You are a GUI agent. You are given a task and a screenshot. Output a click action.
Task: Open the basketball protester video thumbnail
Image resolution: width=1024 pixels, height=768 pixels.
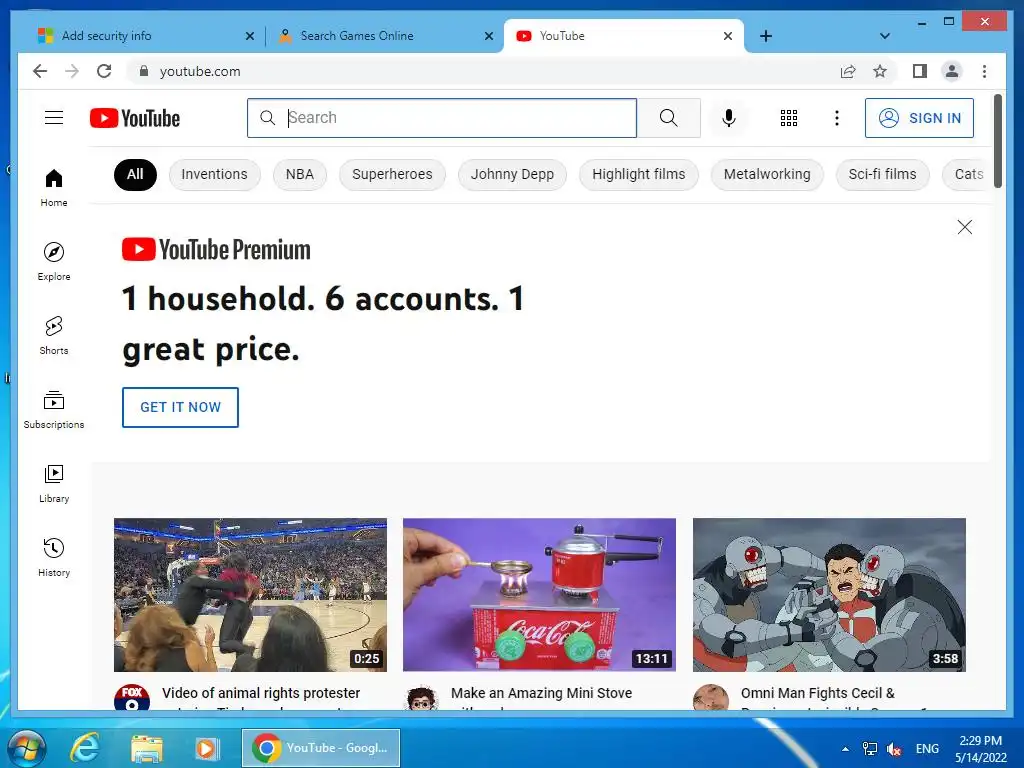[250, 595]
